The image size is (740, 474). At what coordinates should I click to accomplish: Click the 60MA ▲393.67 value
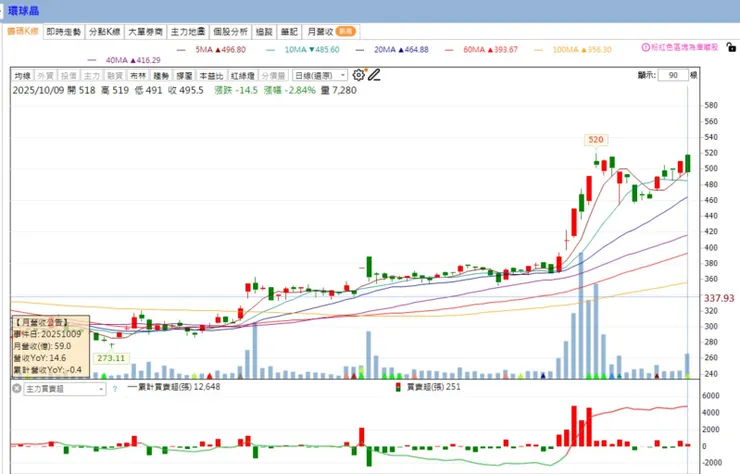pyautogui.click(x=490, y=50)
